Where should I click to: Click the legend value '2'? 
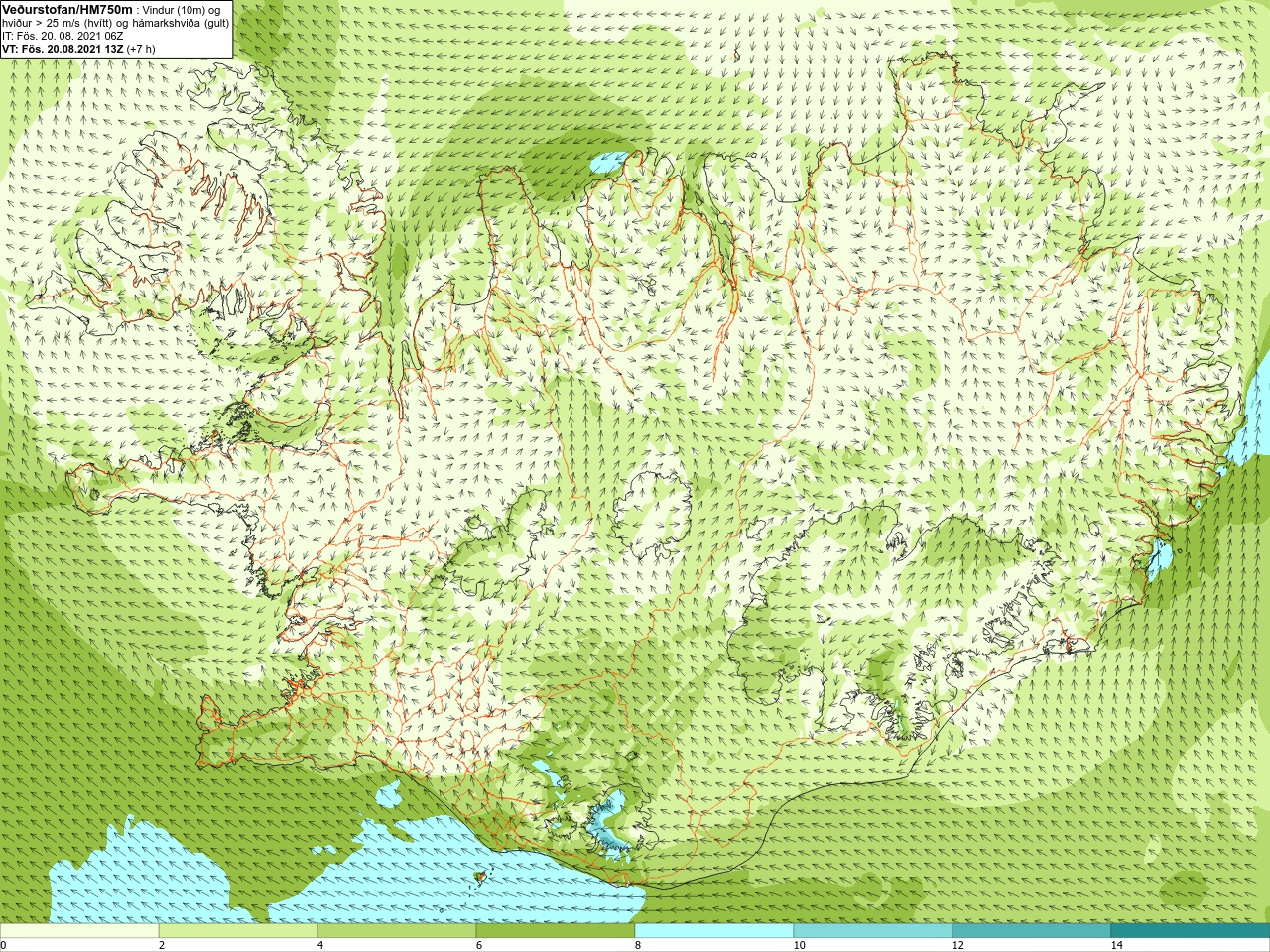coord(161,945)
